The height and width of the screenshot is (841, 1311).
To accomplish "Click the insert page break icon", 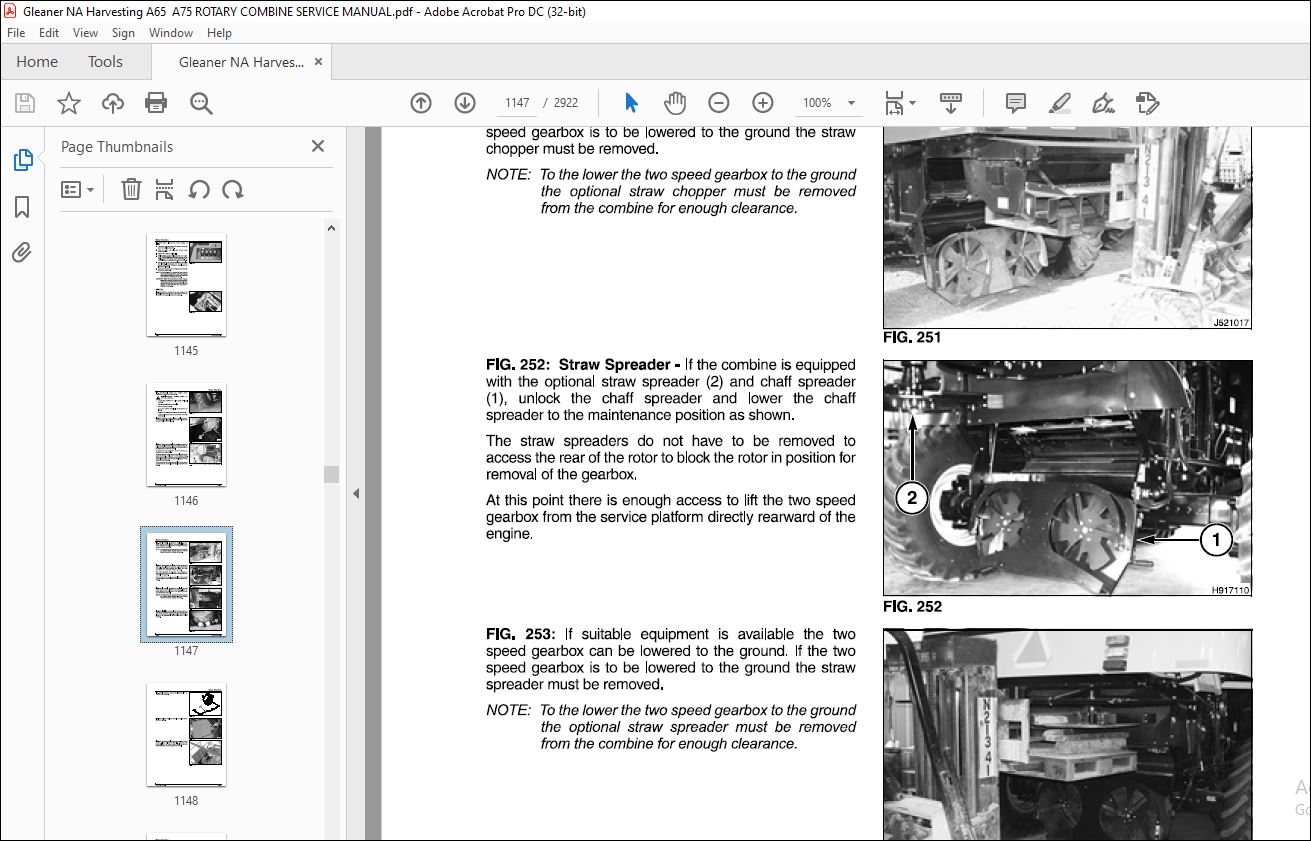I will 165,189.
